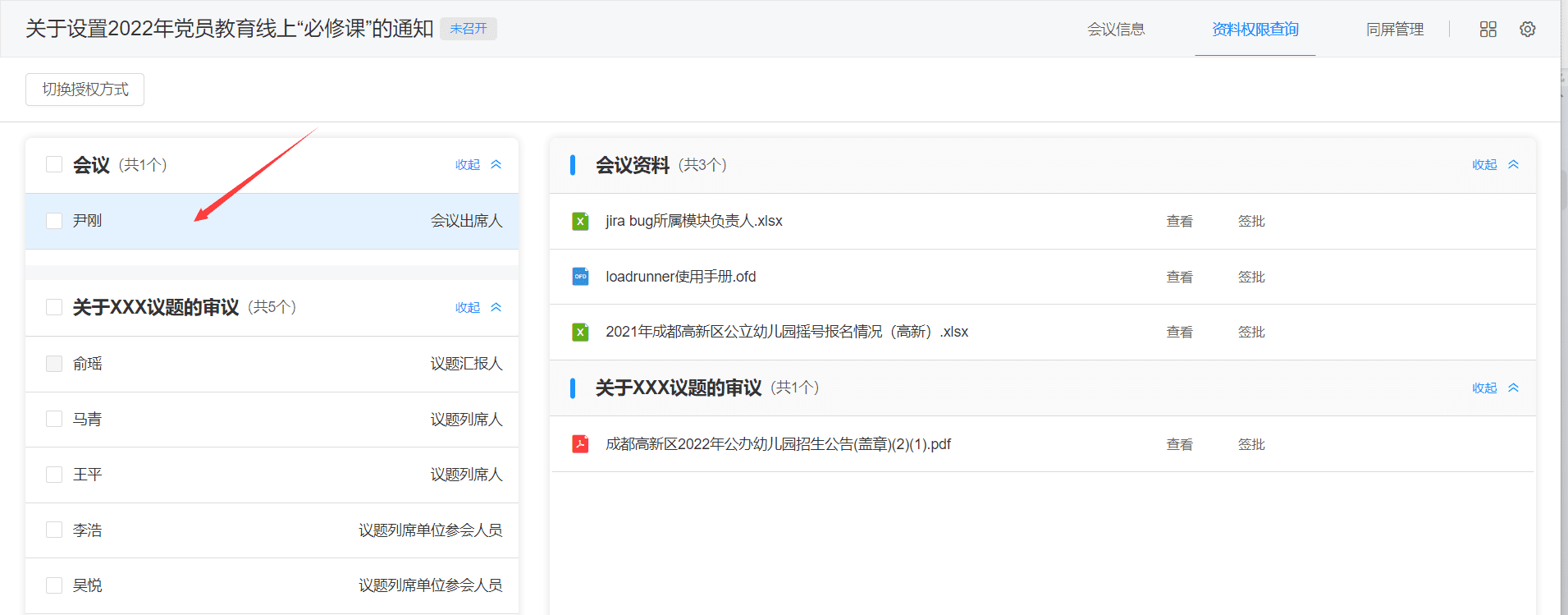The height and width of the screenshot is (615, 1568).
Task: Select the 资料权限查询 tab
Action: (1255, 29)
